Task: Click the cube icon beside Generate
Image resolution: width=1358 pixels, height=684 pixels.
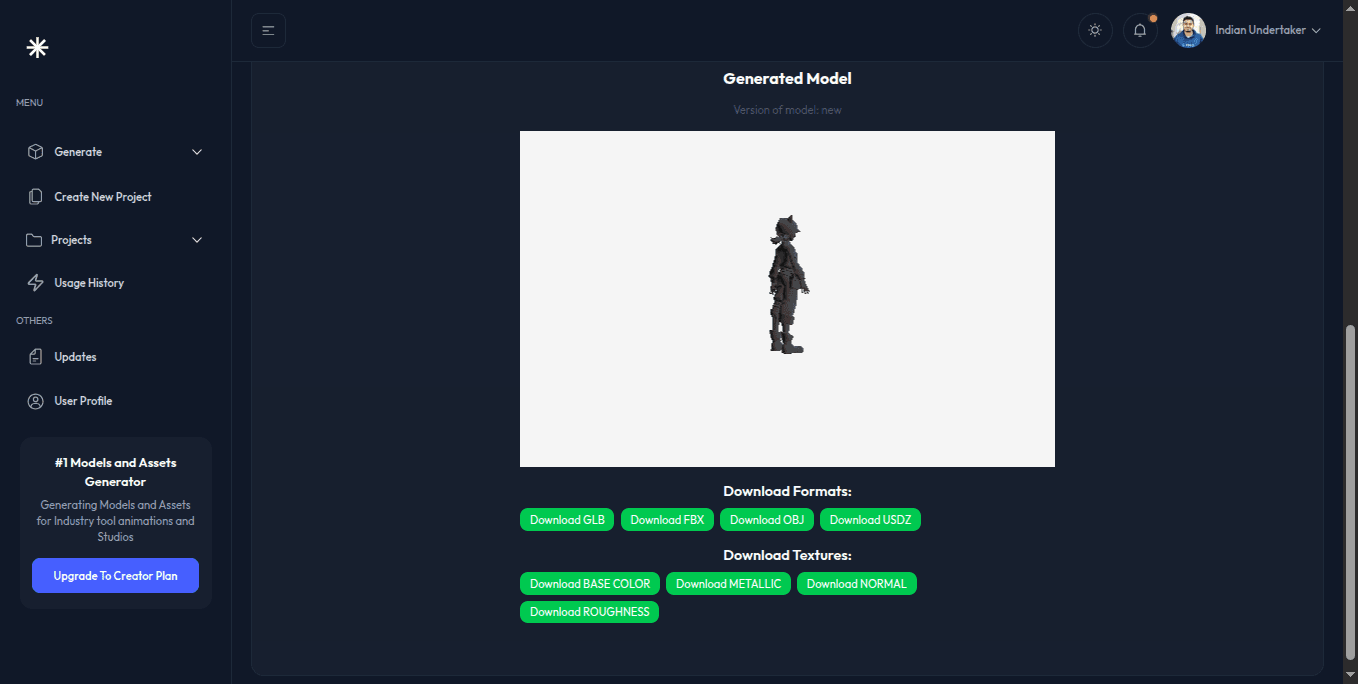Action: [x=35, y=152]
